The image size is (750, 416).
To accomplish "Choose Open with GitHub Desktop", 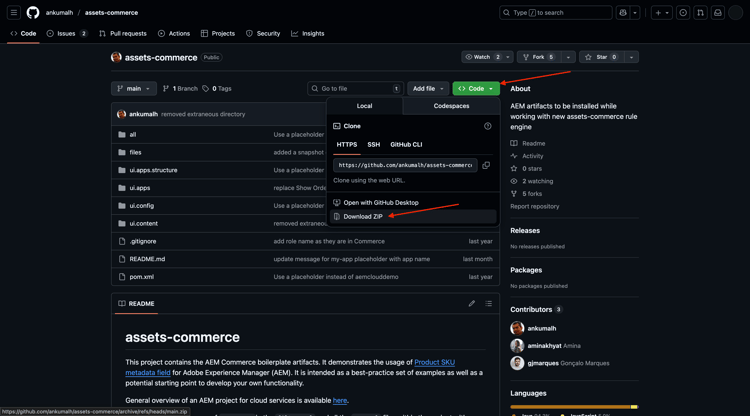I will (x=413, y=202).
